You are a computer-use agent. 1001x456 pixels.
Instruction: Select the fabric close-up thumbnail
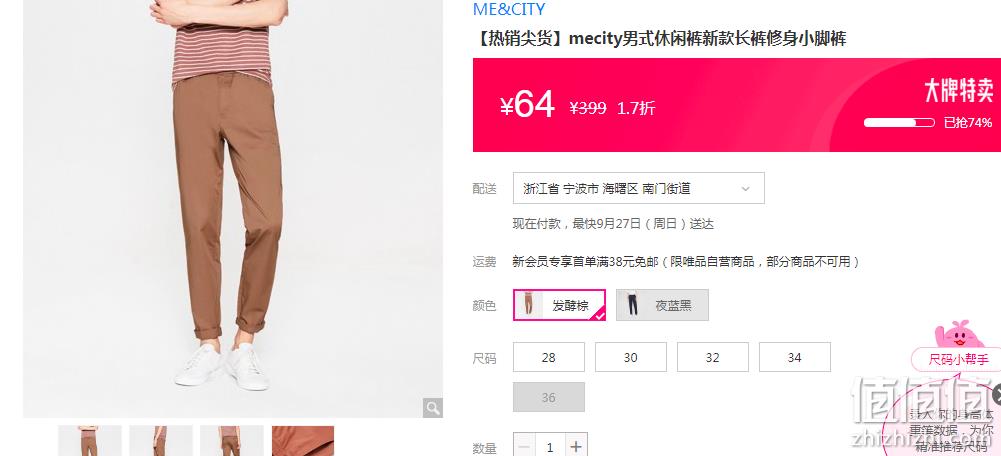303,441
